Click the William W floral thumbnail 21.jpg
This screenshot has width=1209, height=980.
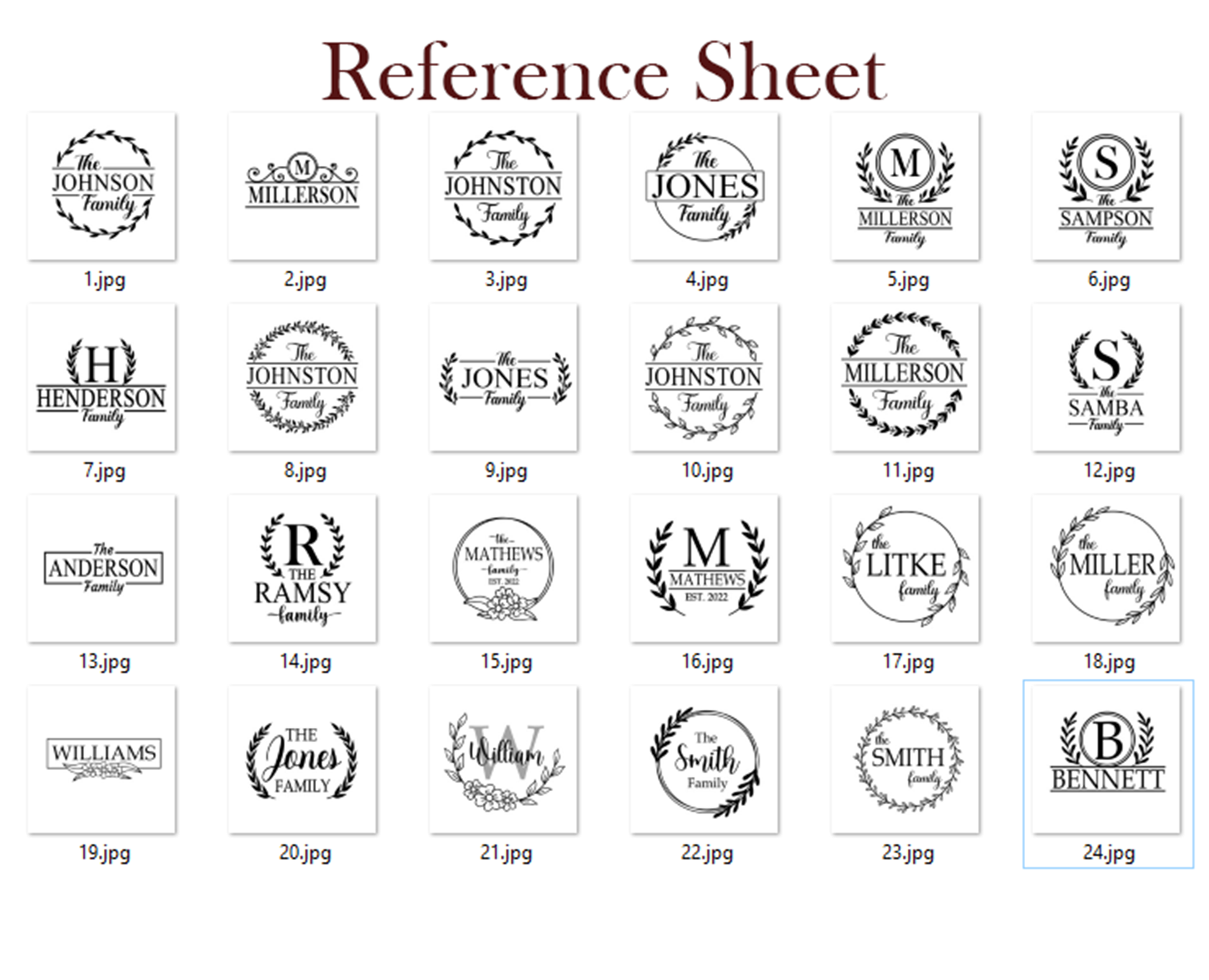pyautogui.click(x=504, y=760)
